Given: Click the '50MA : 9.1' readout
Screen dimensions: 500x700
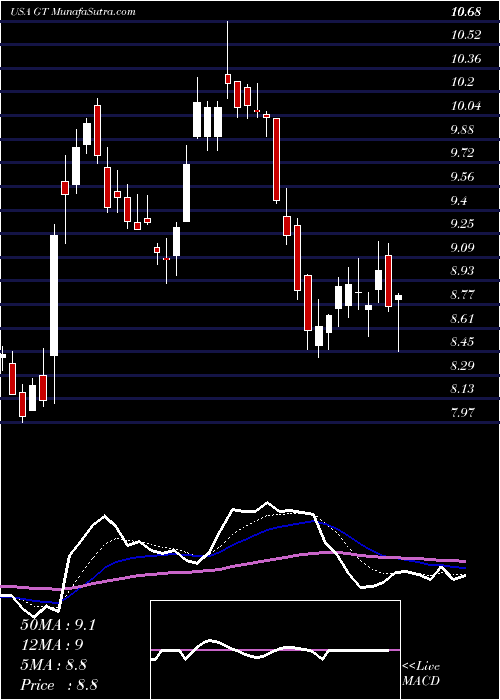Looking at the screenshot, I should pos(58,625).
